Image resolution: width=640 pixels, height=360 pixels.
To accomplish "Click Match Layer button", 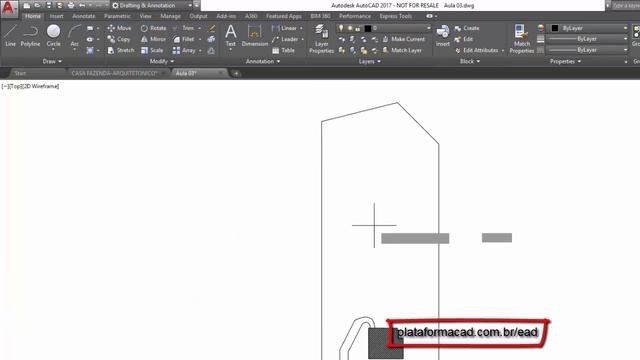I will [402, 50].
